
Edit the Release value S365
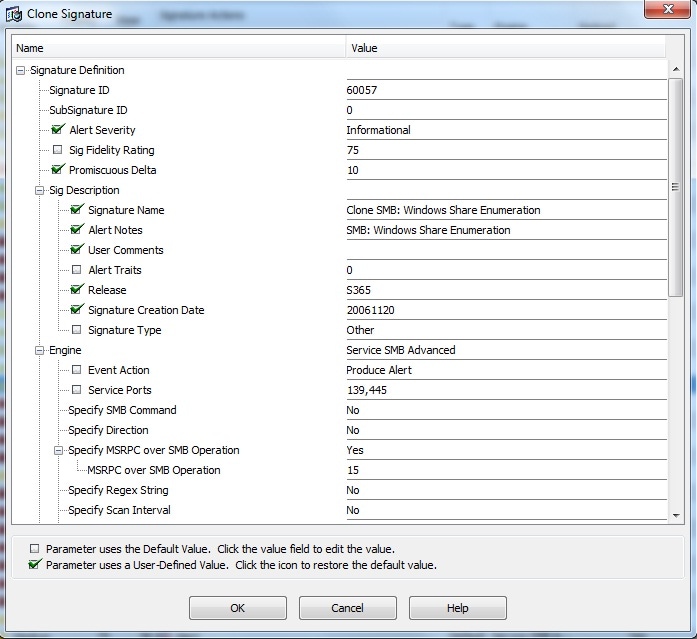[x=506, y=290]
